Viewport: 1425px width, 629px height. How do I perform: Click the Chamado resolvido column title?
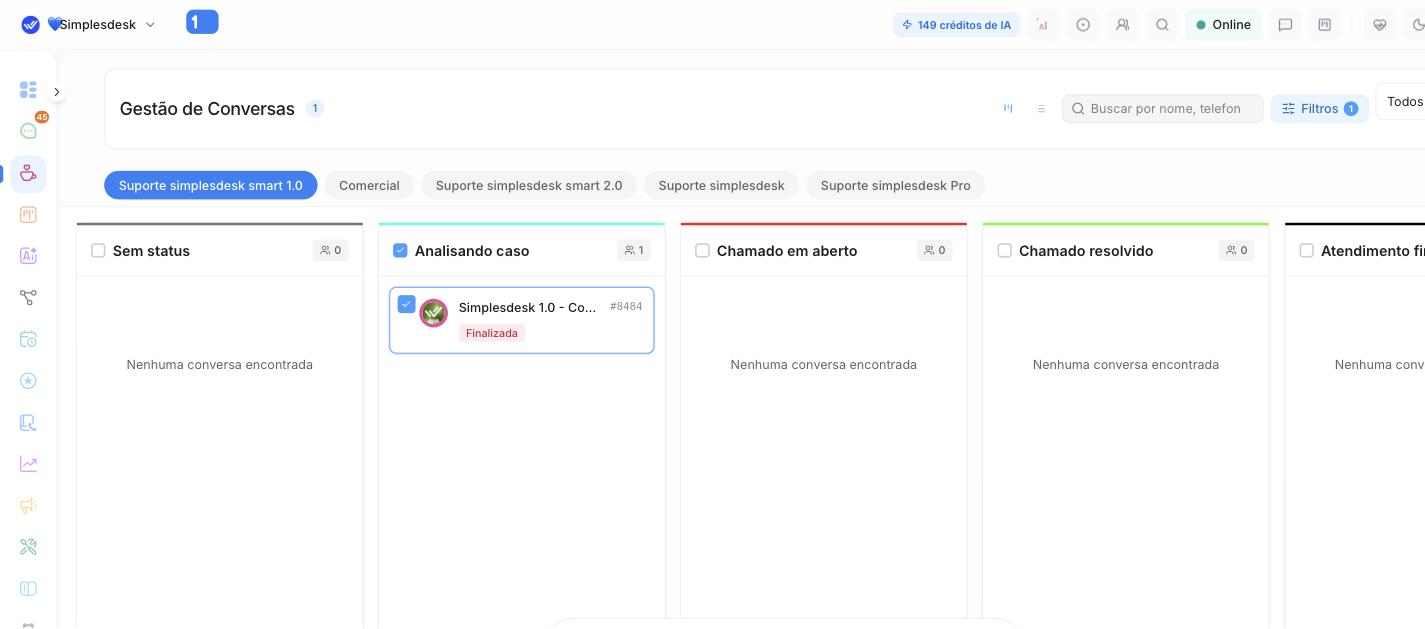click(x=1086, y=251)
